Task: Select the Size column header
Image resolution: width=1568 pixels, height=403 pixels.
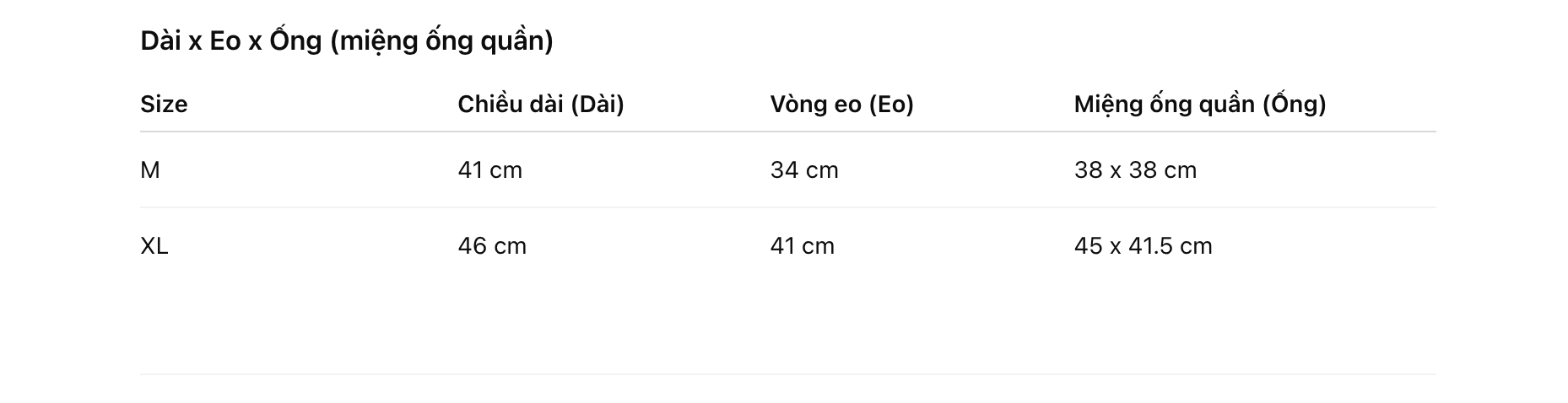Action: point(164,104)
